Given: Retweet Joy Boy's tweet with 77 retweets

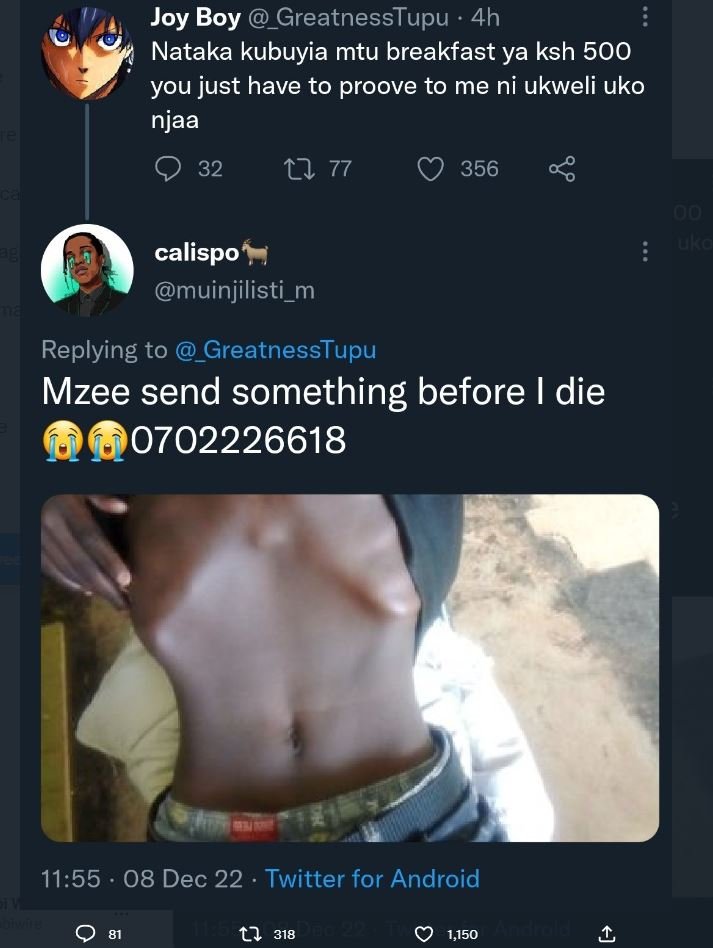Looking at the screenshot, I should click(299, 169).
